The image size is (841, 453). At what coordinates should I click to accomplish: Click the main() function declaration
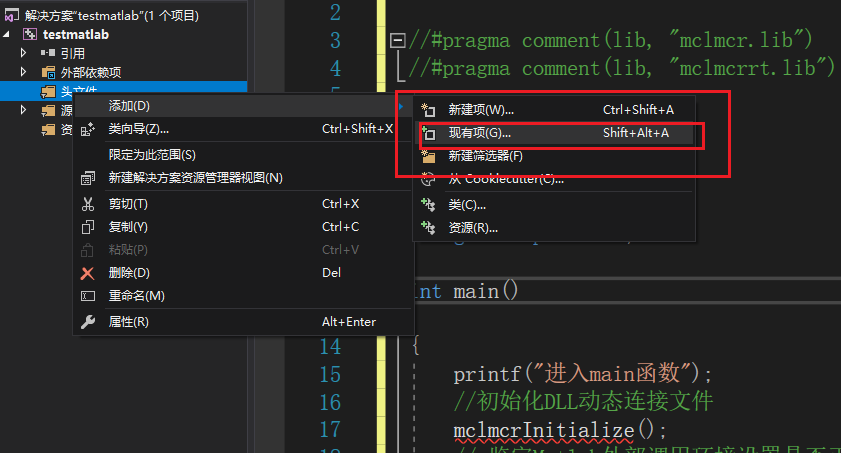click(x=465, y=292)
